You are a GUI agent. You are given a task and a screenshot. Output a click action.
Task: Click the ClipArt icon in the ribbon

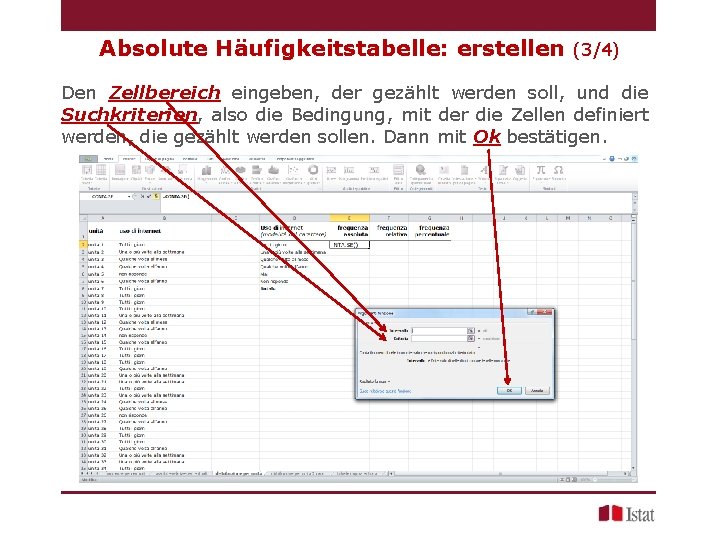pos(136,170)
